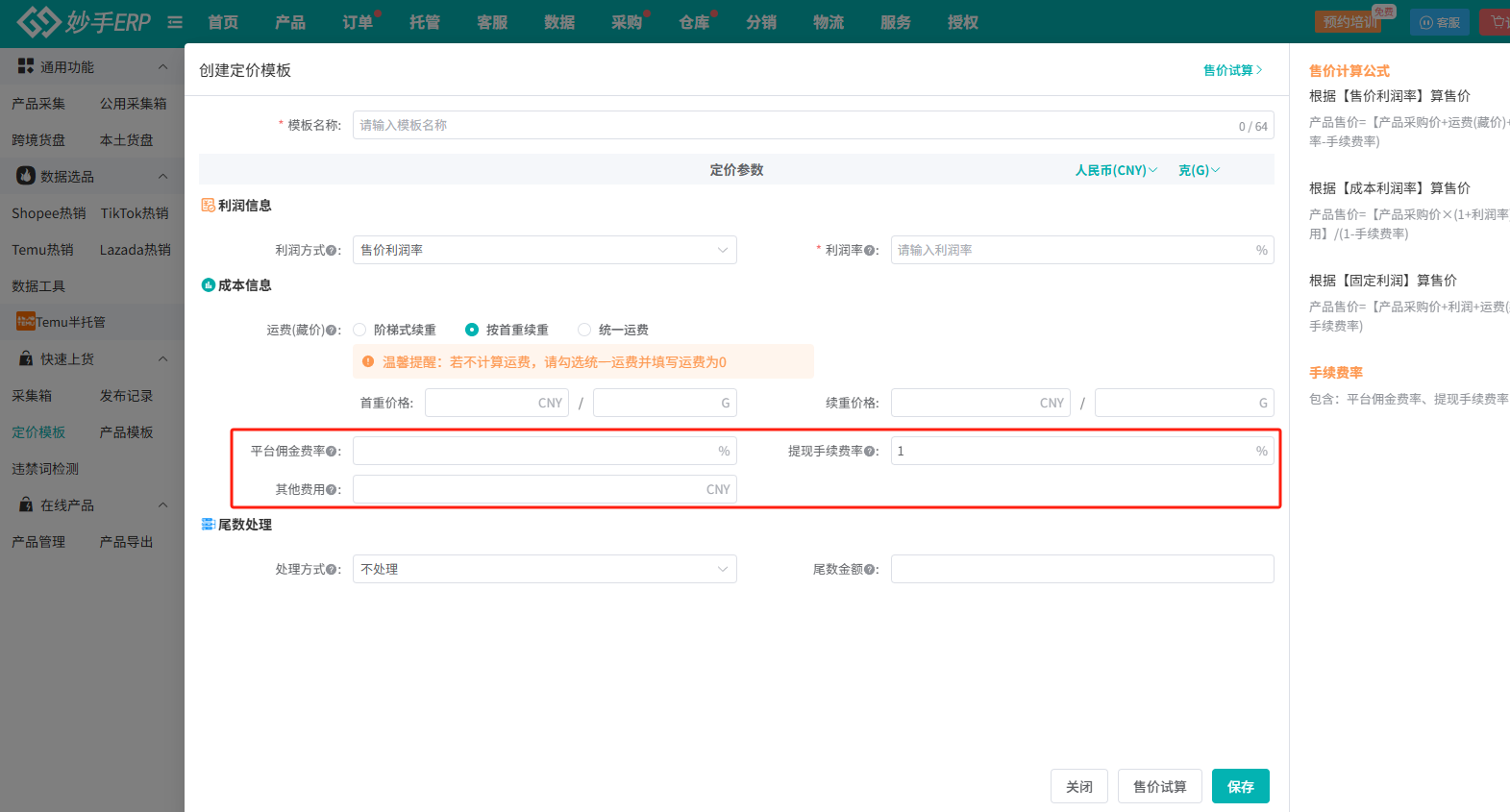Screen dimensions: 1510x812
Task: Click the hamburger menu icon beside the logo
Action: click(x=175, y=22)
